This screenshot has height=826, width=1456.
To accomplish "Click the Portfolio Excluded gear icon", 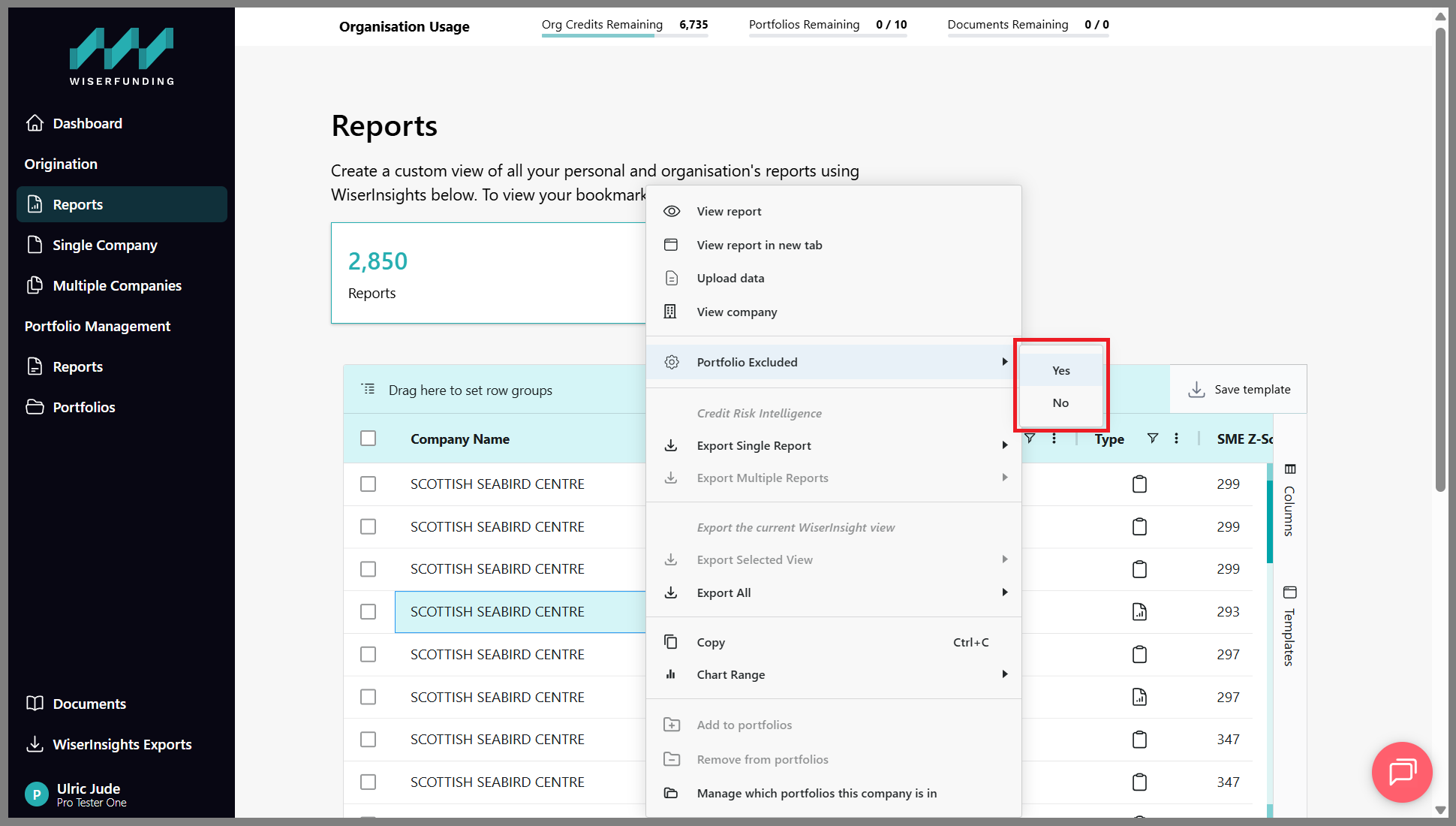I will [x=672, y=362].
